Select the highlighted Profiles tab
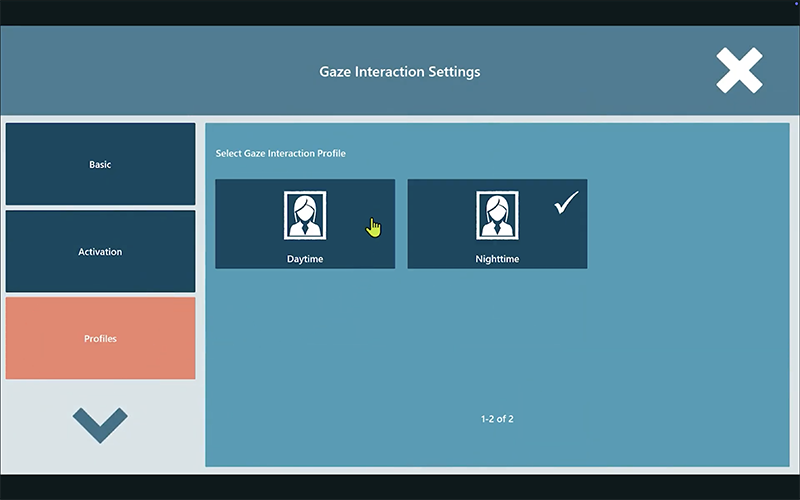This screenshot has height=500, width=800. [100, 338]
